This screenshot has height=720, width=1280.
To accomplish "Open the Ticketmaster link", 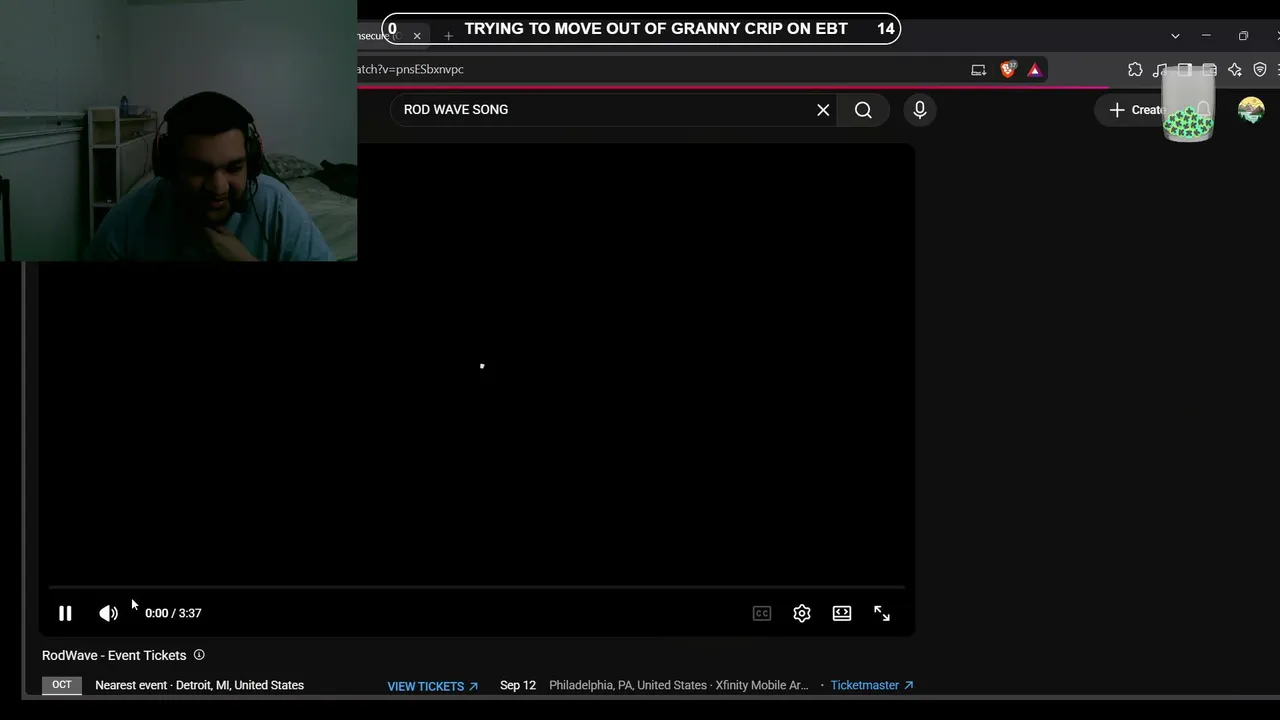I will click(x=872, y=685).
